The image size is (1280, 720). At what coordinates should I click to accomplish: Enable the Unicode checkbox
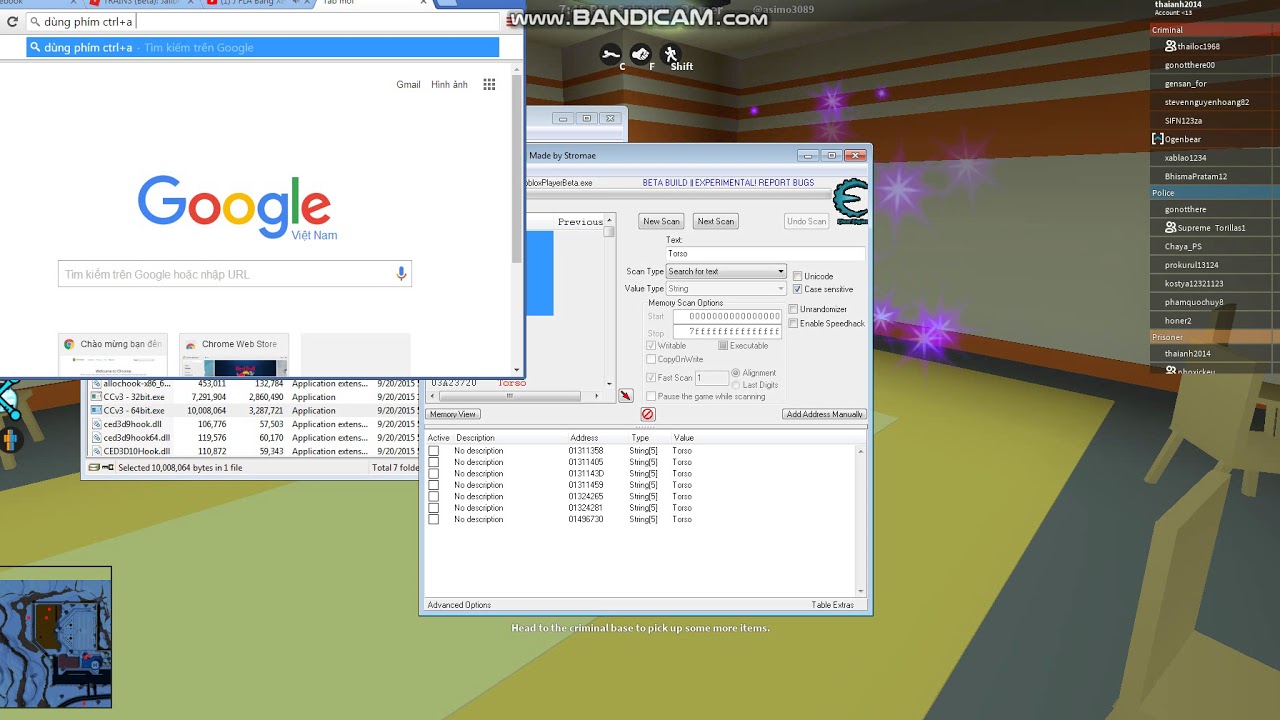pyautogui.click(x=798, y=276)
